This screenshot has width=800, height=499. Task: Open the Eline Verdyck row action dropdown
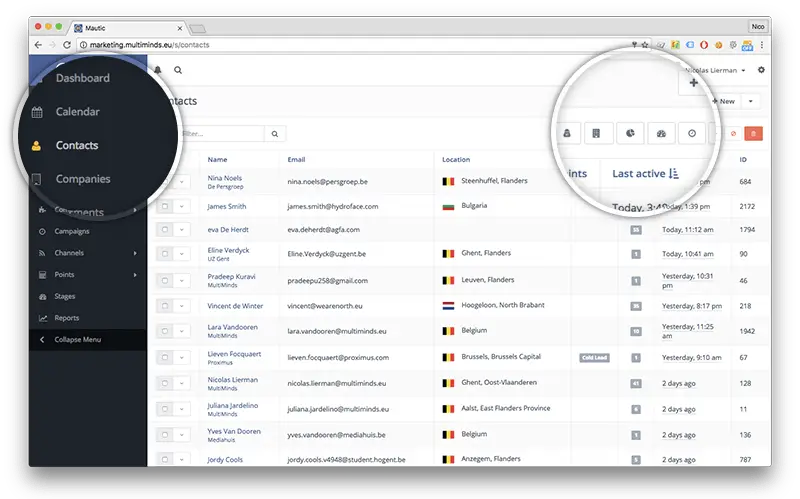click(182, 254)
